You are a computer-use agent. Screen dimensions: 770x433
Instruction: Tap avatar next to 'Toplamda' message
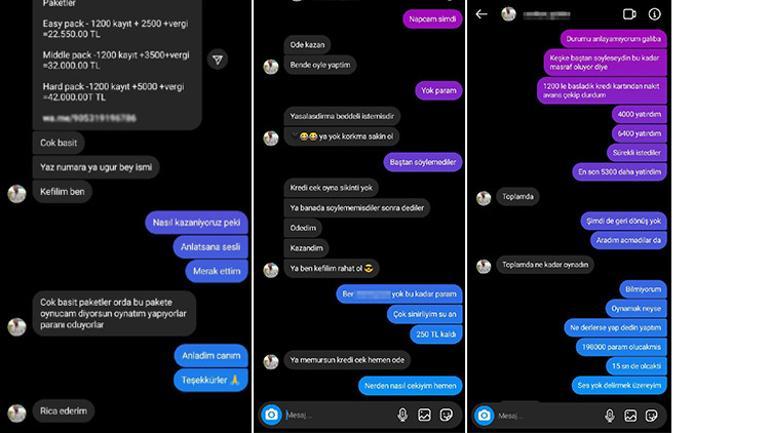[484, 198]
